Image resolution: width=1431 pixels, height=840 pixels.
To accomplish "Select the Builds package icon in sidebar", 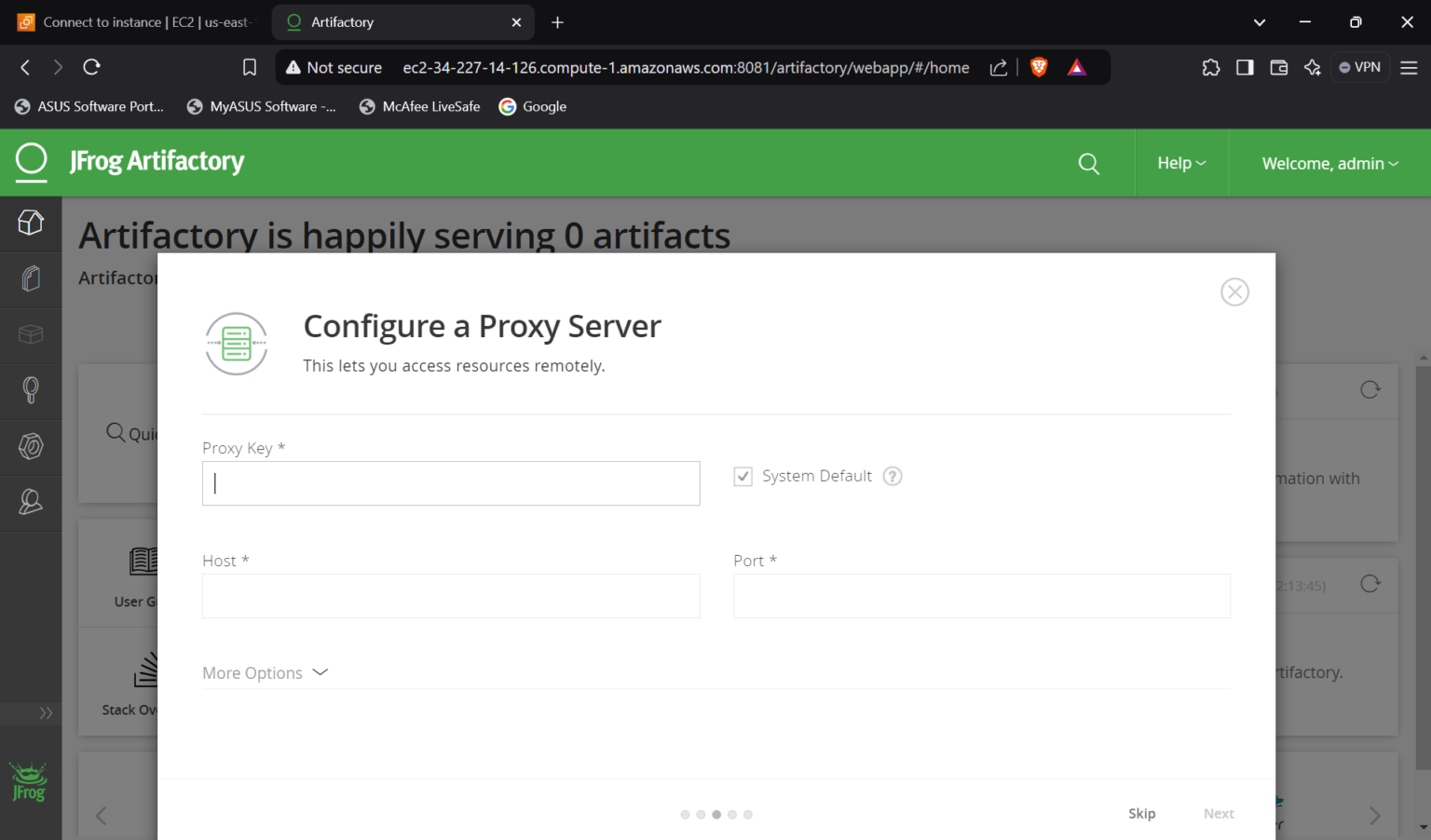I will point(30,335).
